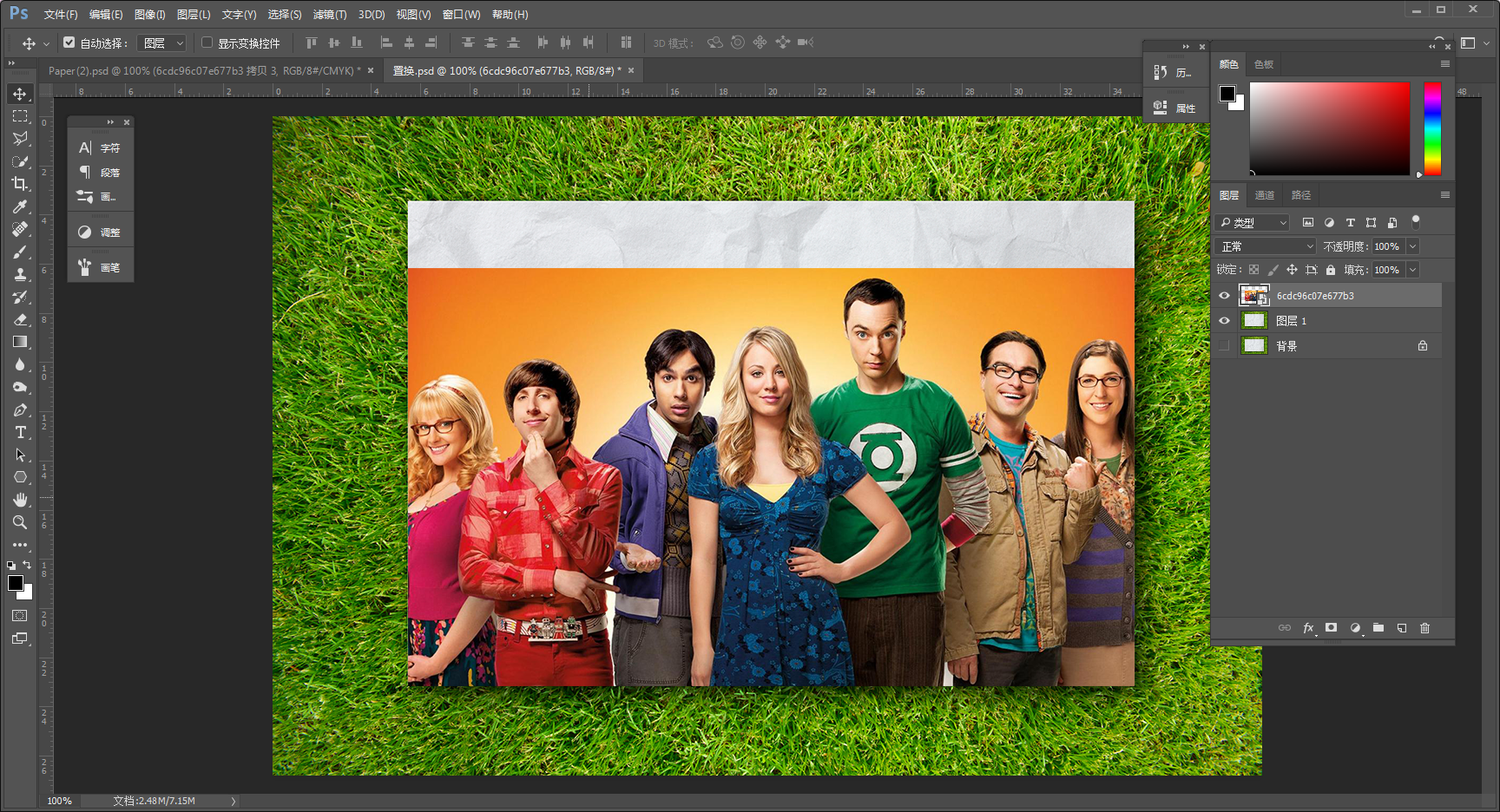The image size is (1500, 812).
Task: Select the Quick Selection tool
Action: click(x=20, y=161)
